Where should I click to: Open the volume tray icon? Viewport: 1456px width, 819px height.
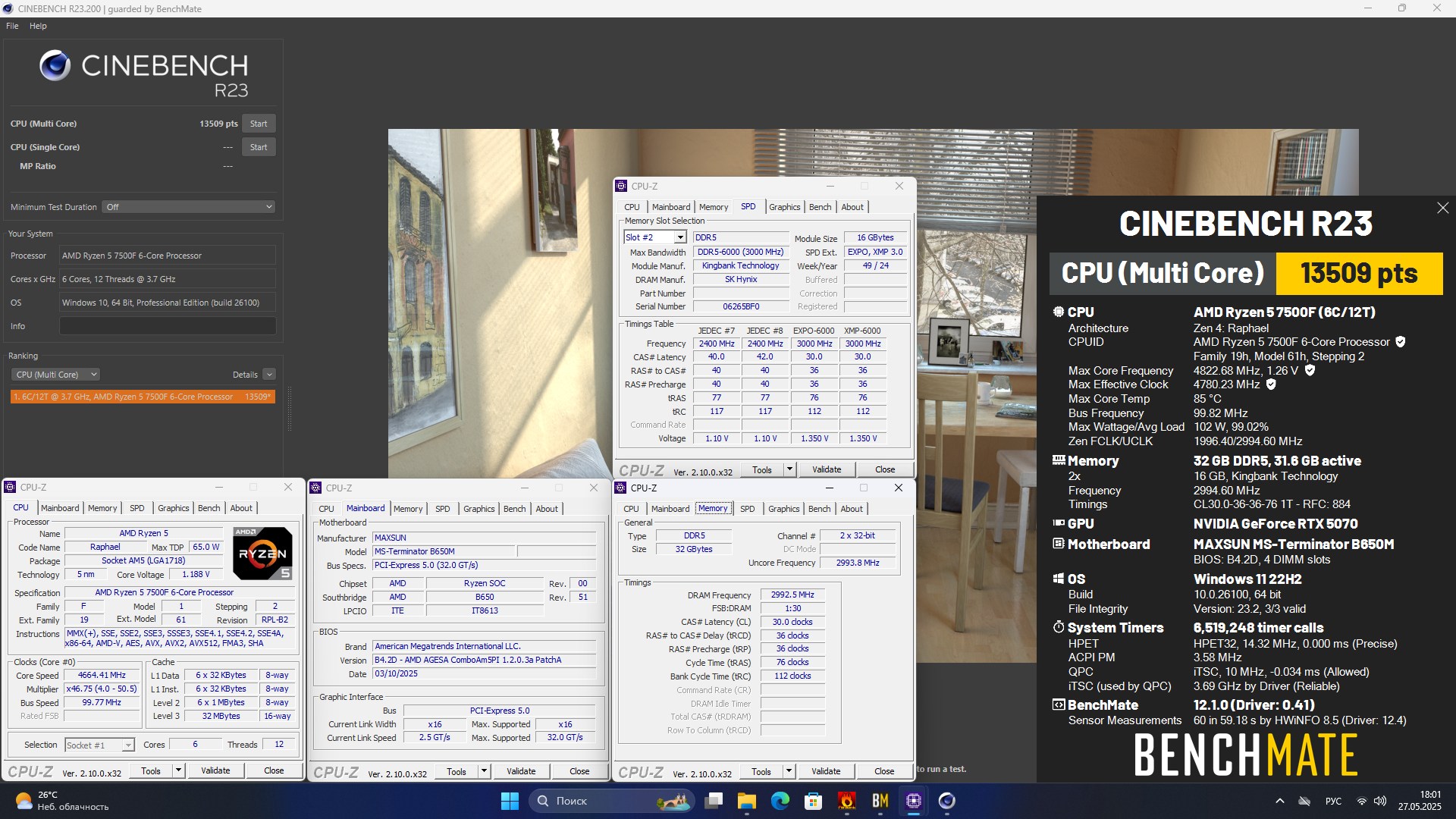click(1380, 801)
